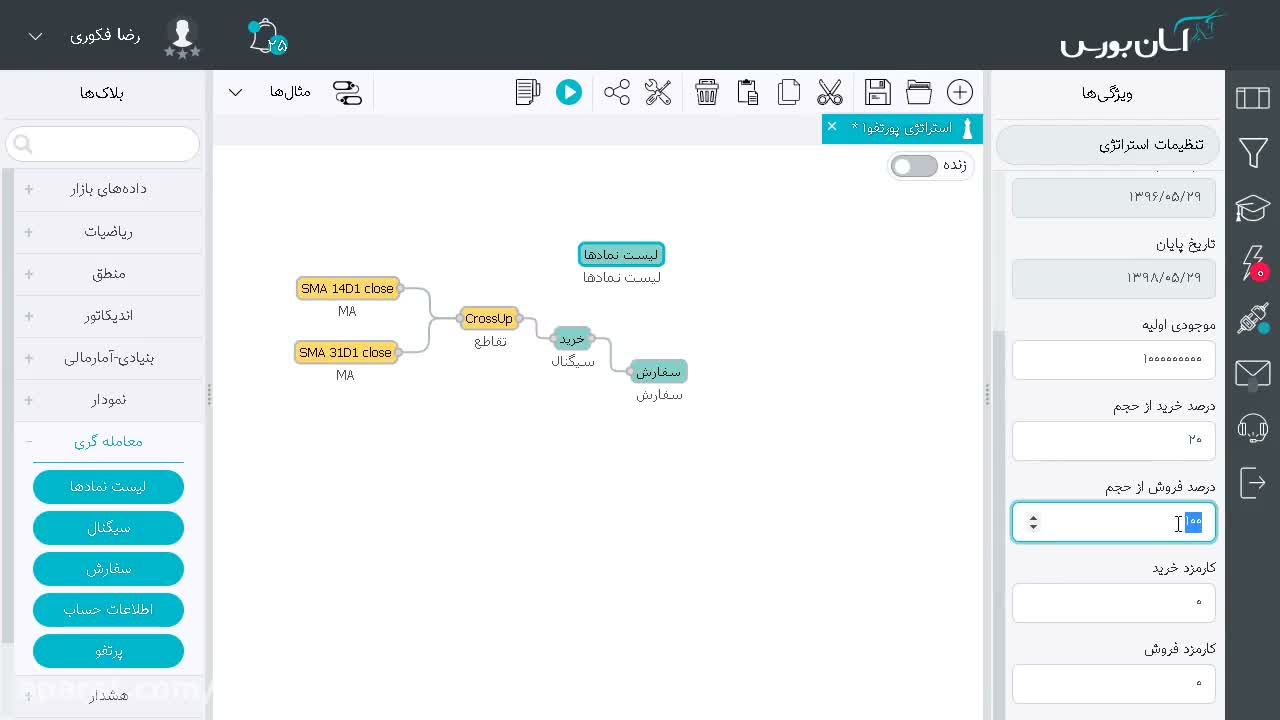Image resolution: width=1280 pixels, height=720 pixels.
Task: Close the استراتژی پورتفو tab
Action: pos(832,126)
